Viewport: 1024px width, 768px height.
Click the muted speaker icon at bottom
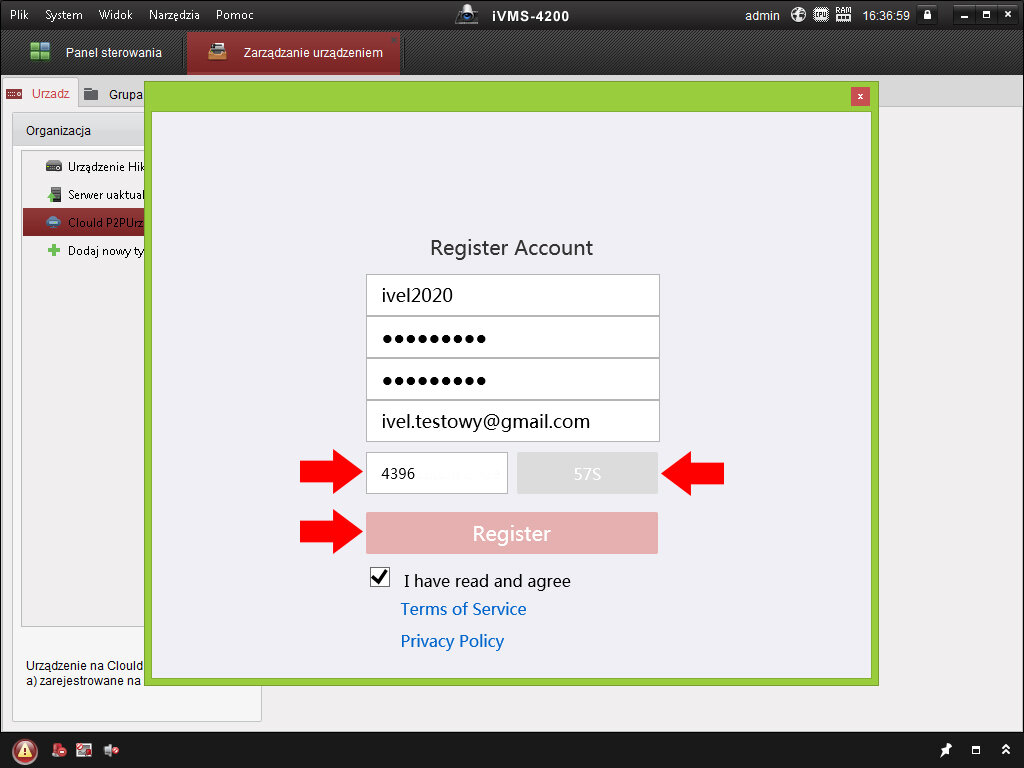click(110, 750)
